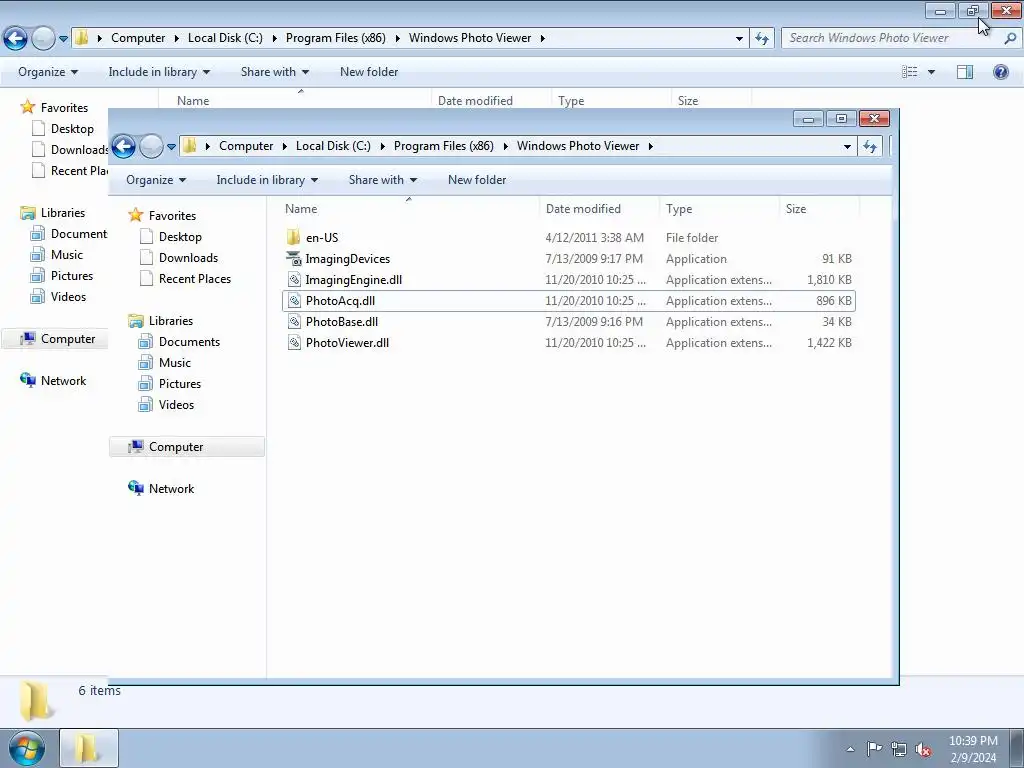Sort by Name column in front window
1024x768 pixels.
[409, 209]
